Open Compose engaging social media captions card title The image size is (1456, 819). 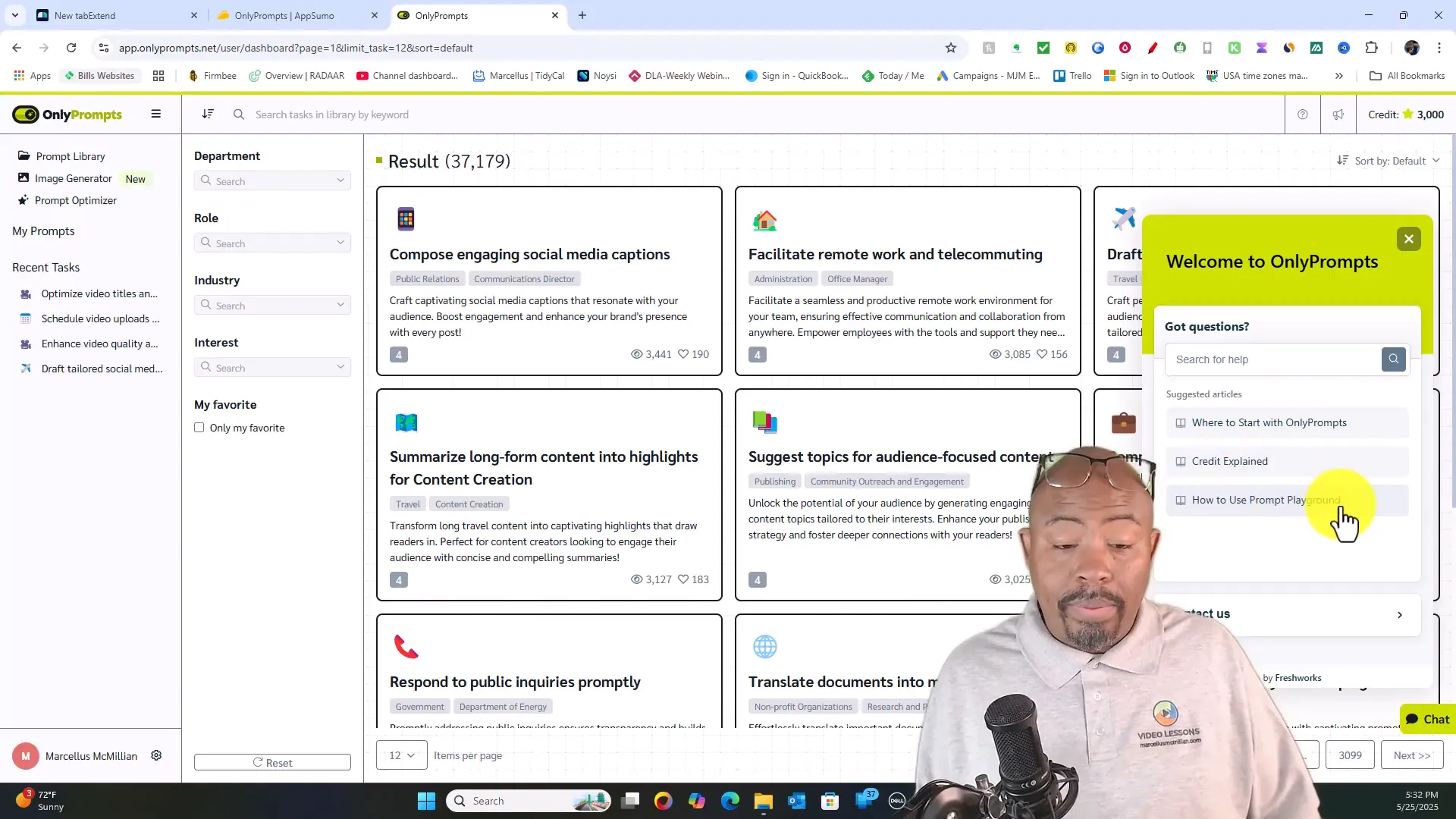click(x=529, y=254)
